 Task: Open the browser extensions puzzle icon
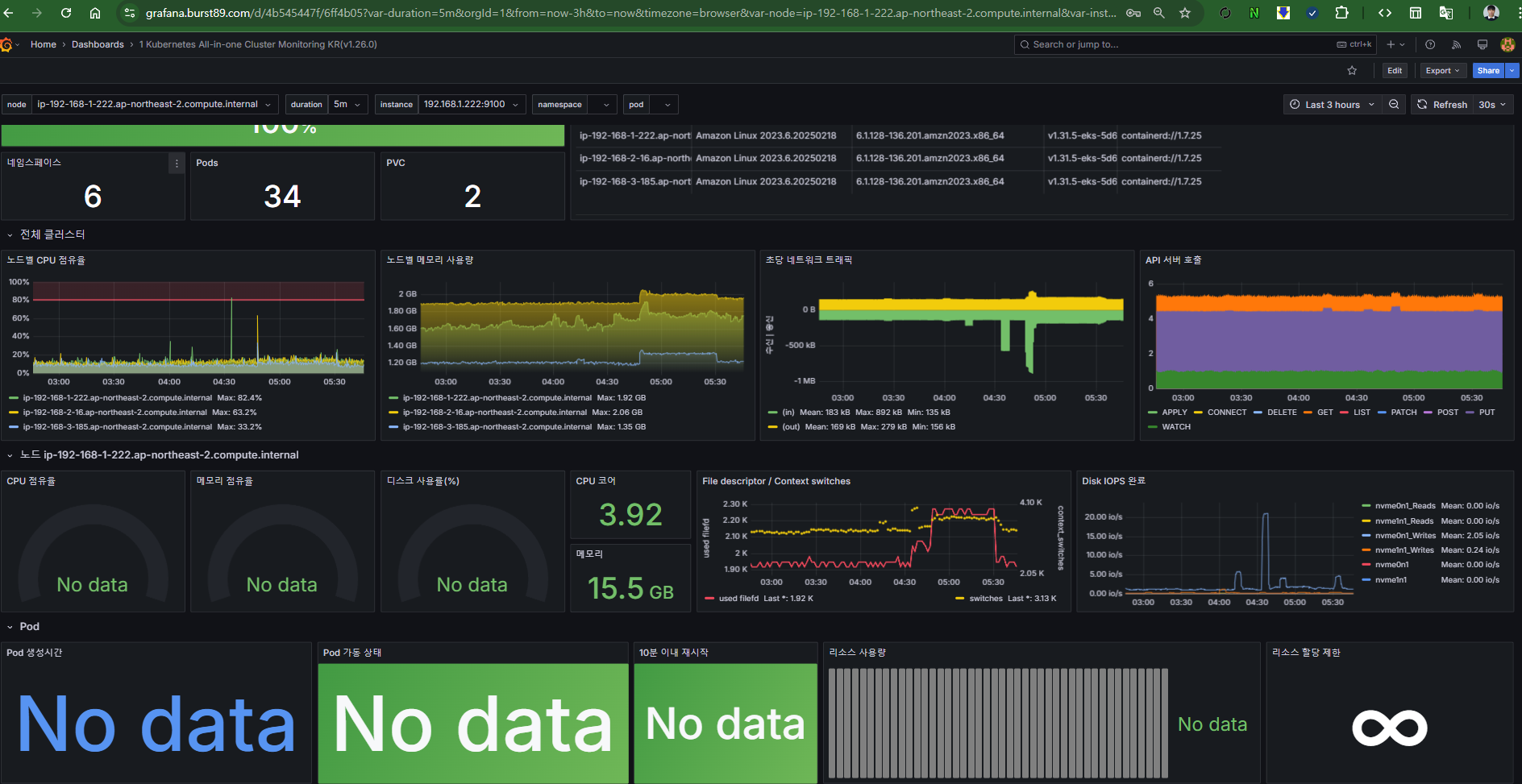[1341, 13]
